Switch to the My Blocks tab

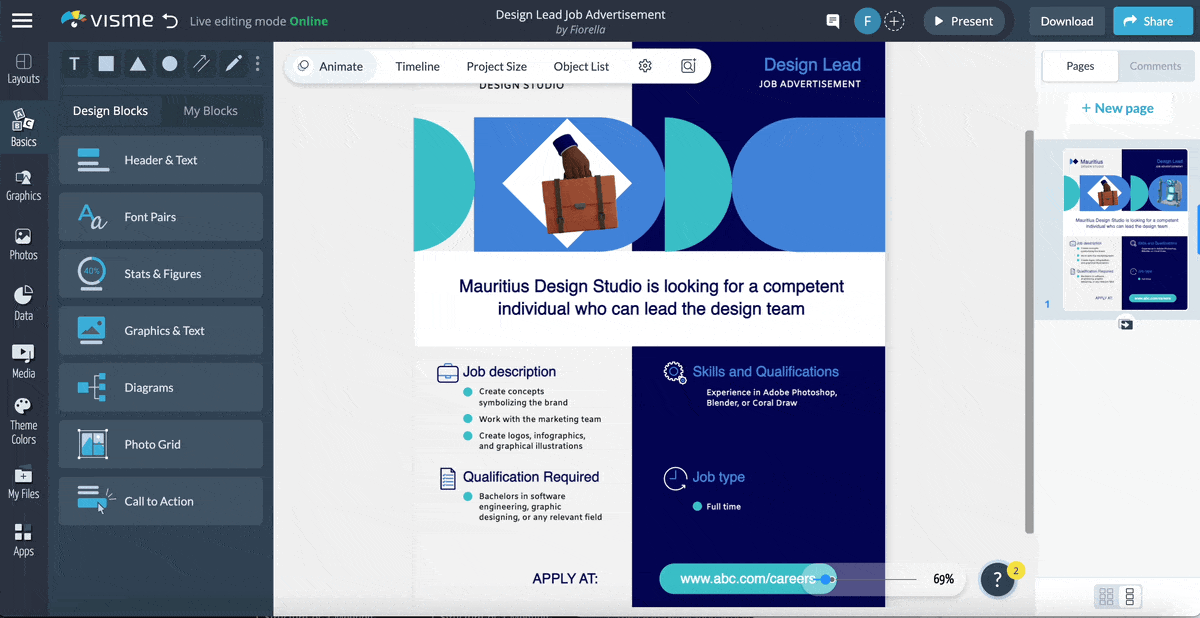[x=210, y=111]
